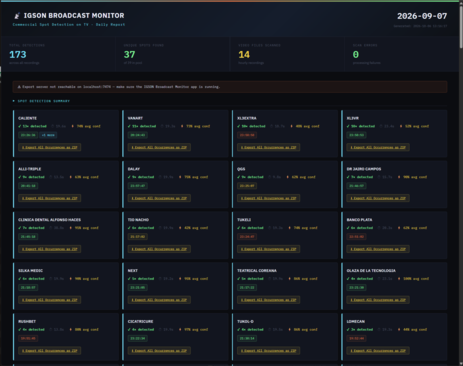463x366 pixels.
Task: Open the timestamp chip in TIO NACHO card
Action: [138, 237]
